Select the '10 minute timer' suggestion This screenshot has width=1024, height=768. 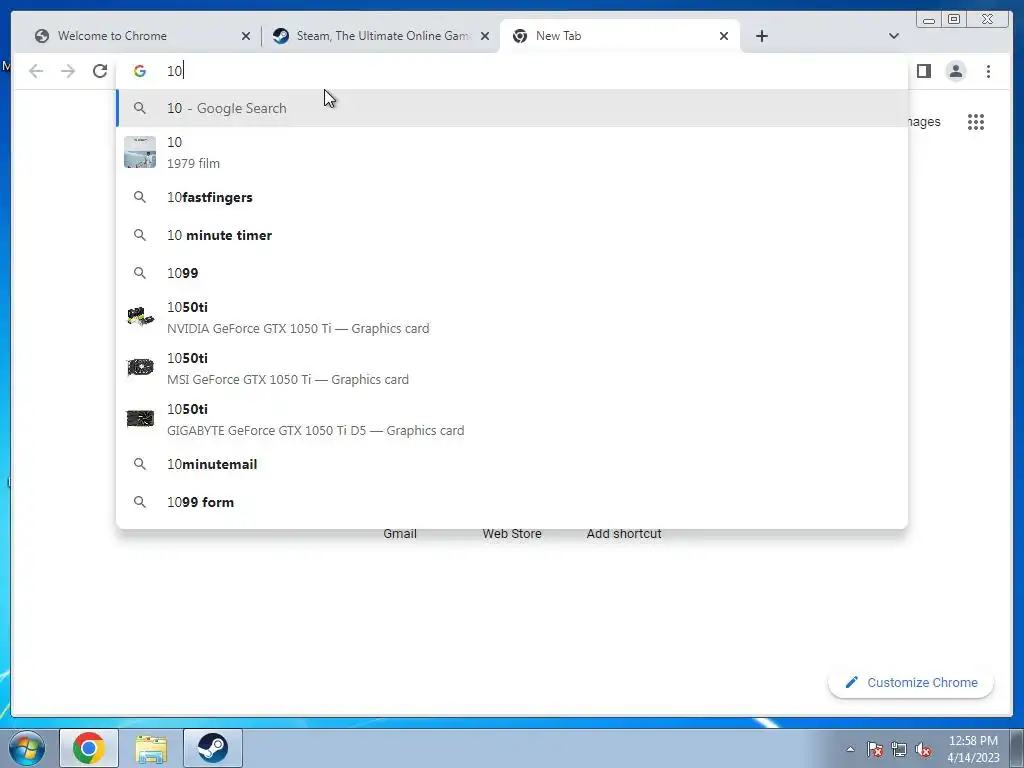tap(512, 235)
